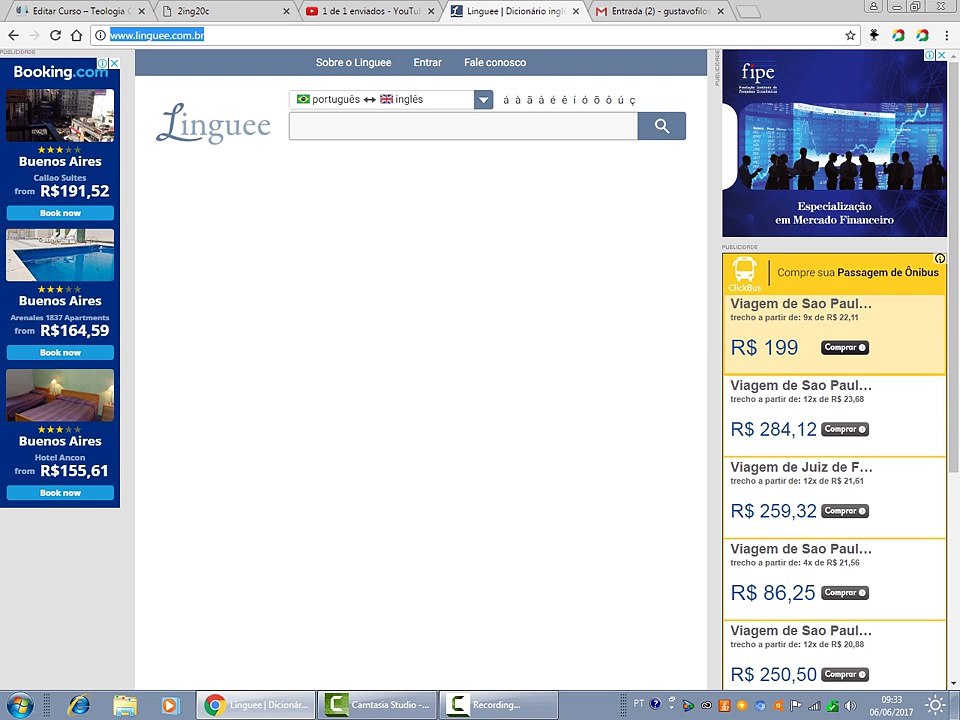Open a new browser tab
Image resolution: width=960 pixels, height=720 pixels.
(748, 12)
